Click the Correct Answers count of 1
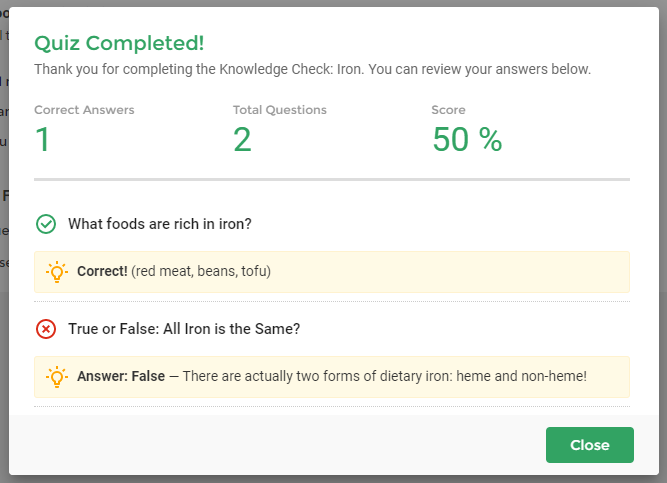This screenshot has height=483, width=667. click(43, 140)
